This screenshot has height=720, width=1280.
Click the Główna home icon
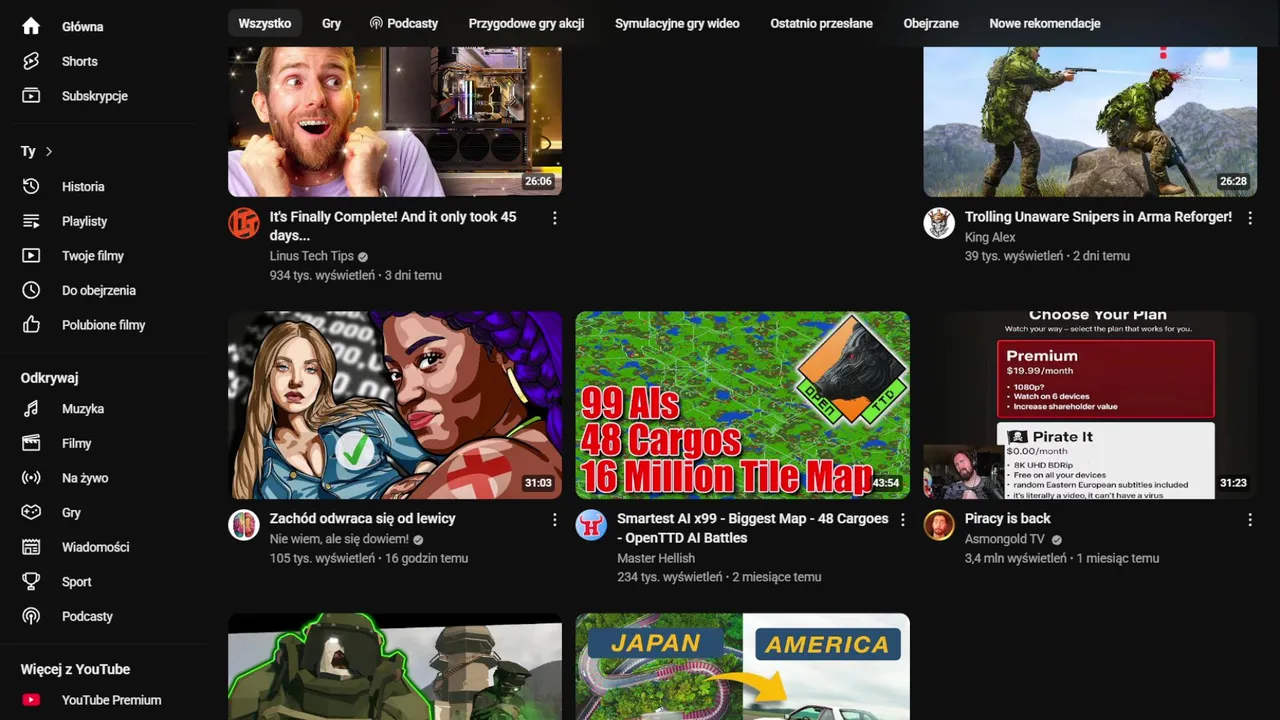[x=31, y=27]
